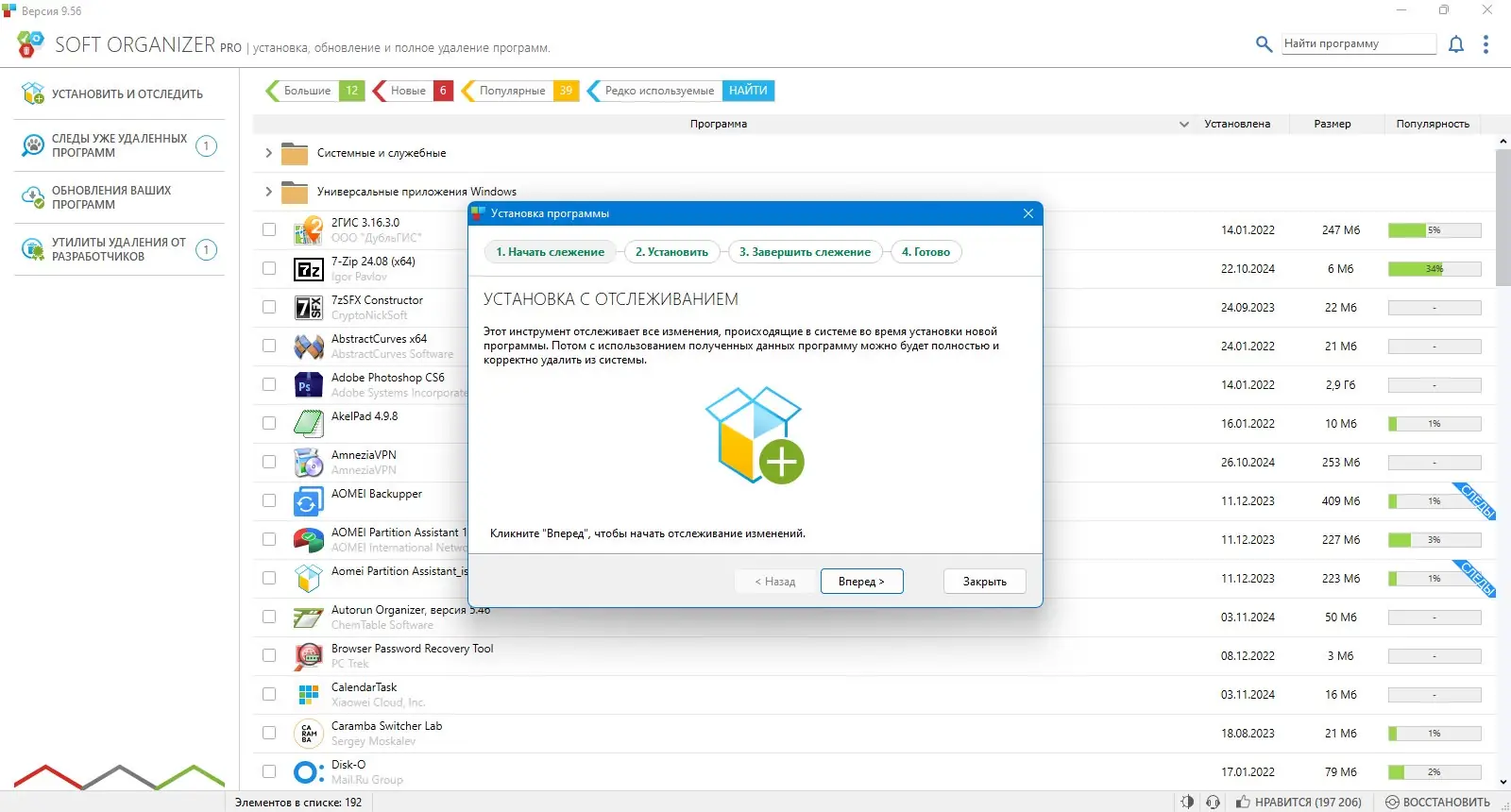This screenshot has height=812, width=1511.
Task: Click the Найти программу search field
Action: pyautogui.click(x=1359, y=43)
